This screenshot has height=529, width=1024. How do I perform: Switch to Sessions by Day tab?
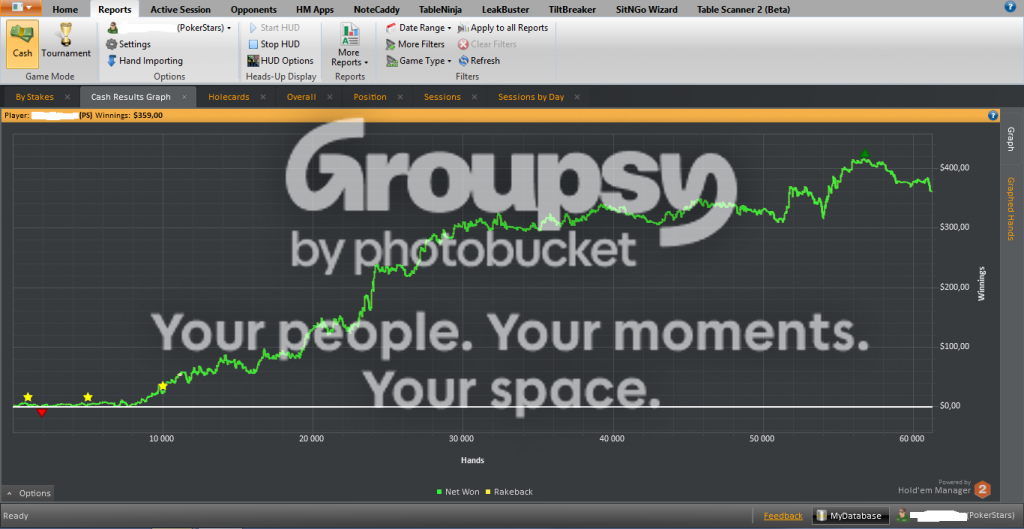coord(531,97)
